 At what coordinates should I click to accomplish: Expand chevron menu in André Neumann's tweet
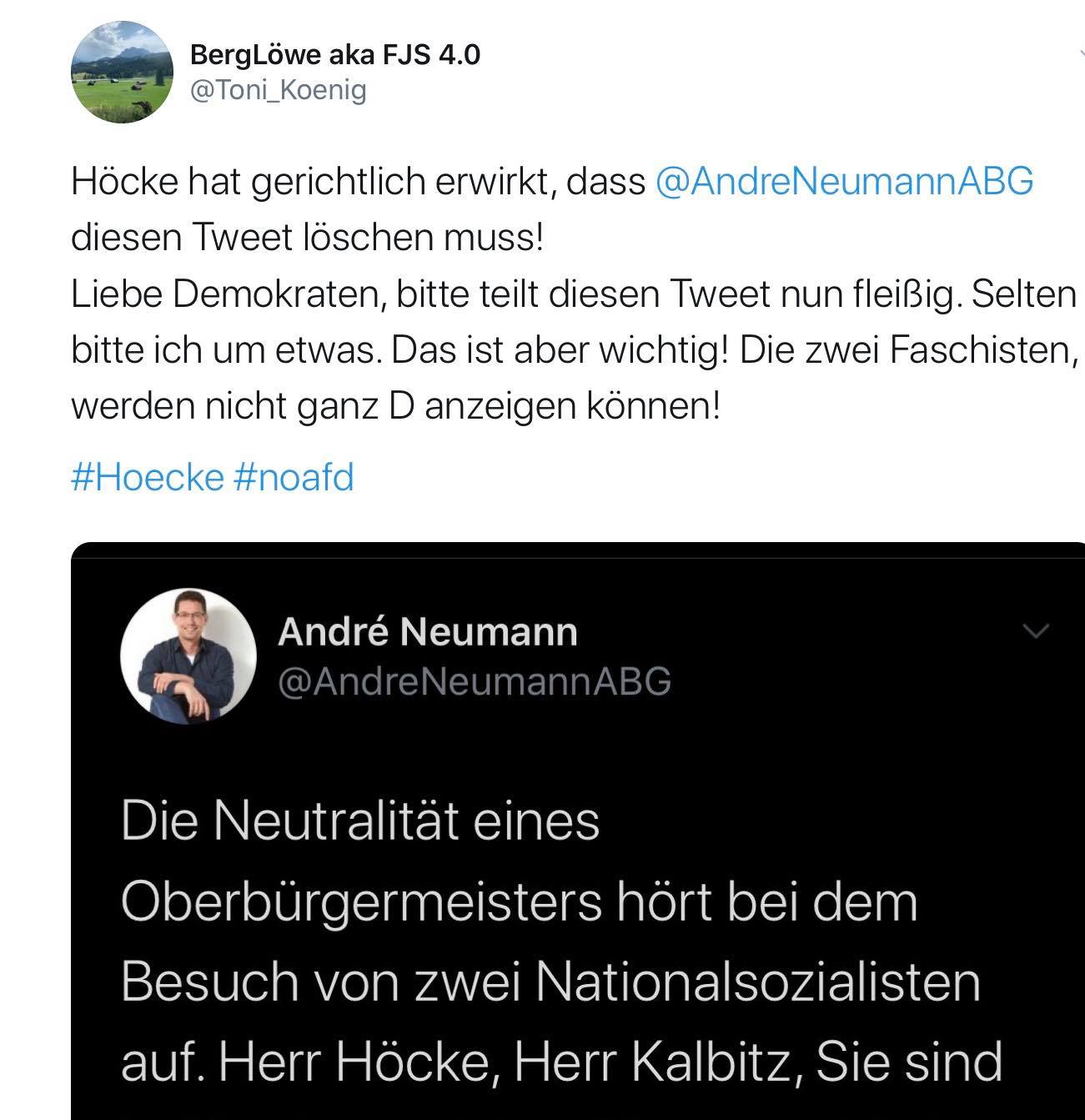1035,631
